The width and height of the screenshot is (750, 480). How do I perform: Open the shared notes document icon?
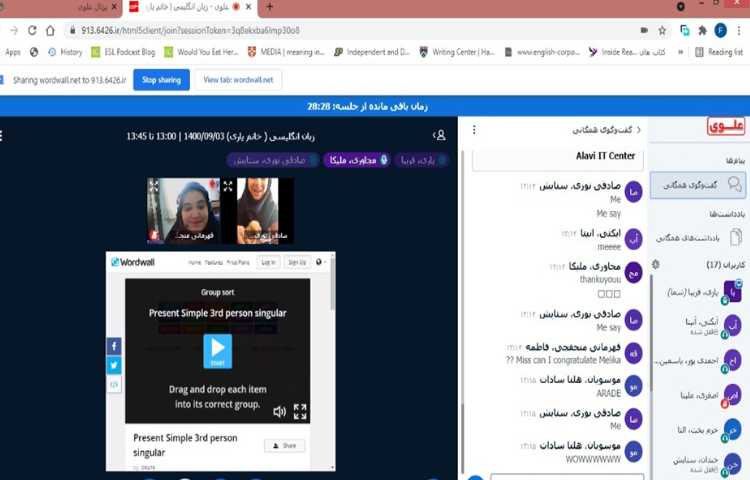[x=736, y=237]
